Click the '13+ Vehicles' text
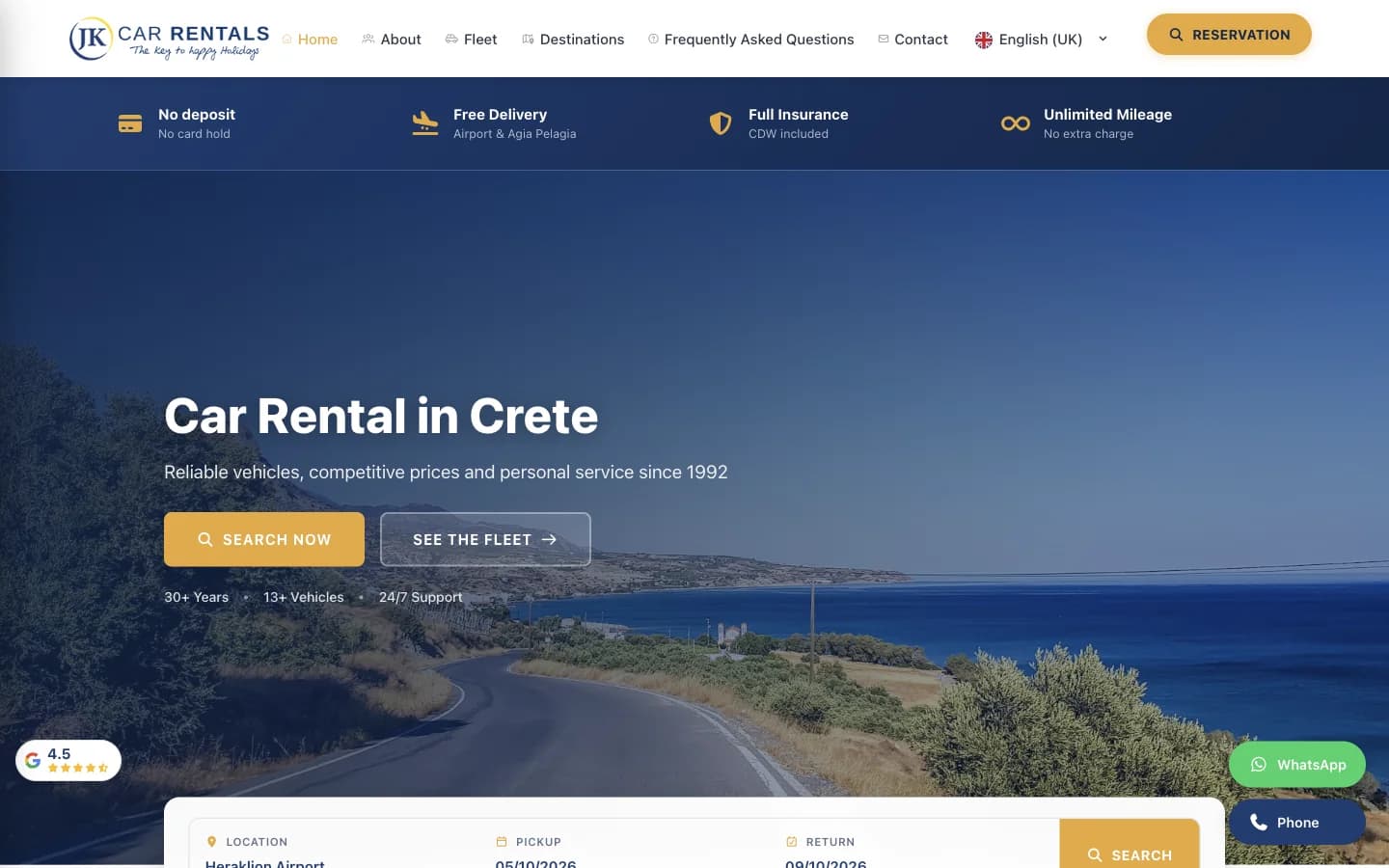 [304, 597]
